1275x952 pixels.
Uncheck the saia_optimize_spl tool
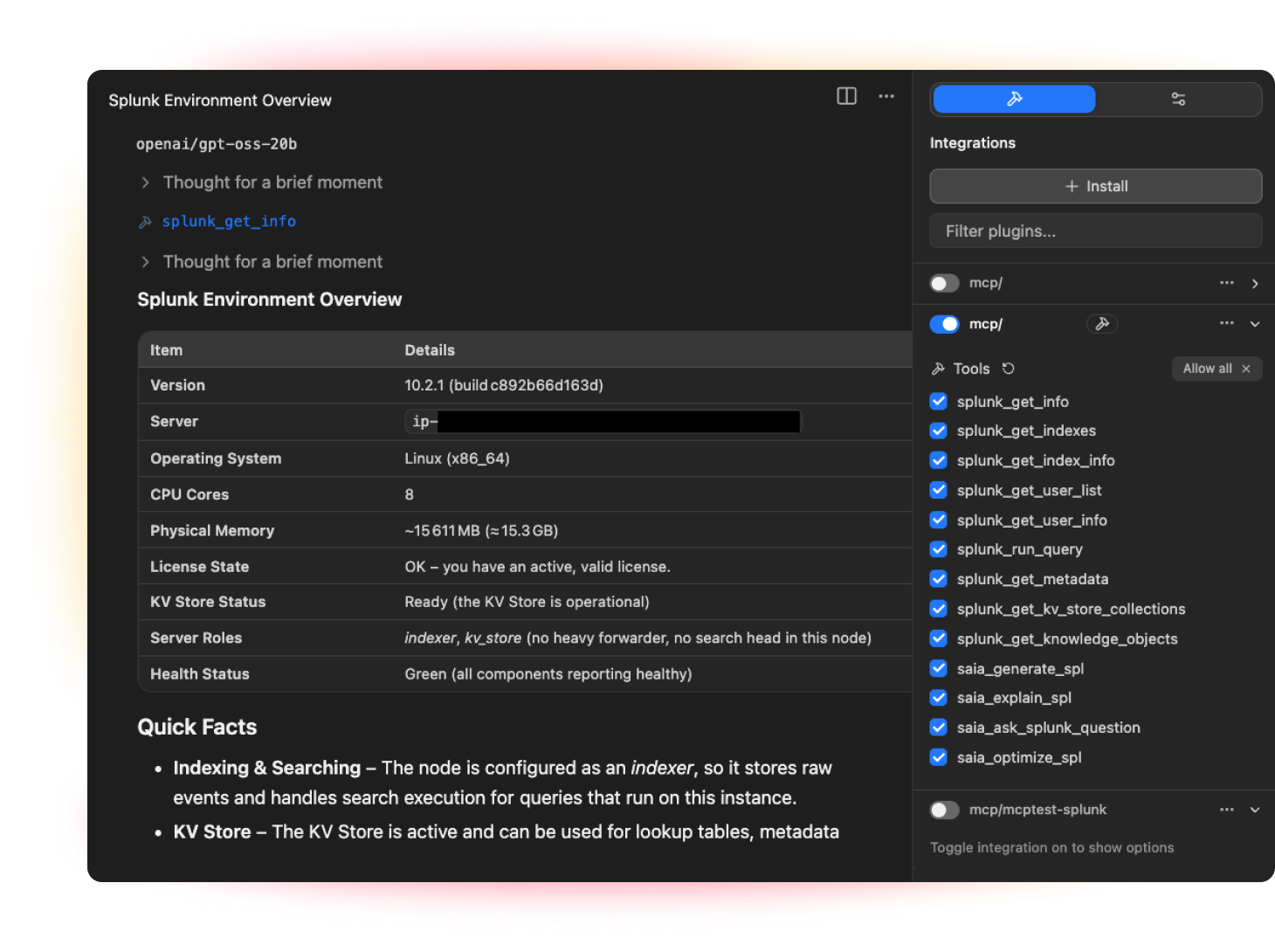tap(939, 757)
